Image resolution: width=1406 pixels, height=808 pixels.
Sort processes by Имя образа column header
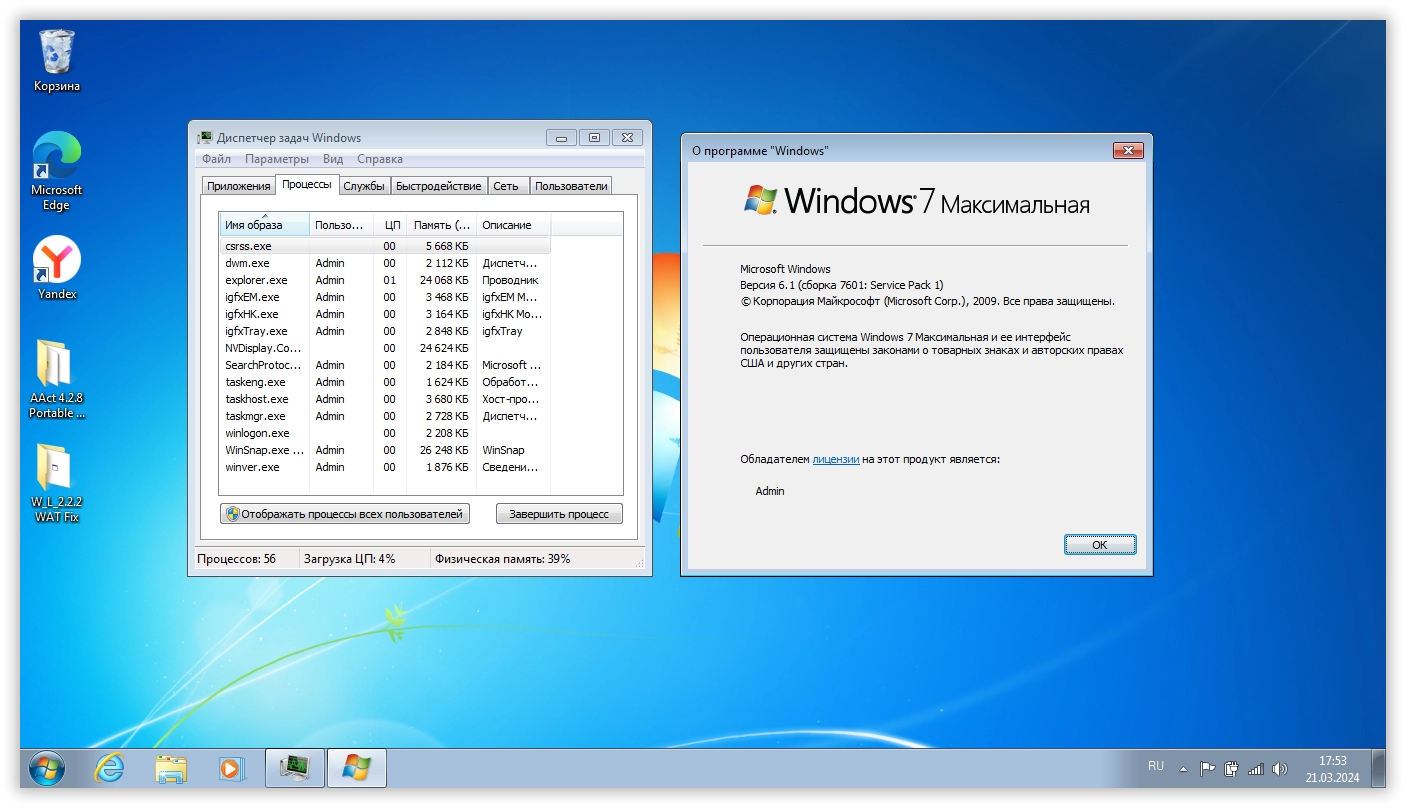264,225
